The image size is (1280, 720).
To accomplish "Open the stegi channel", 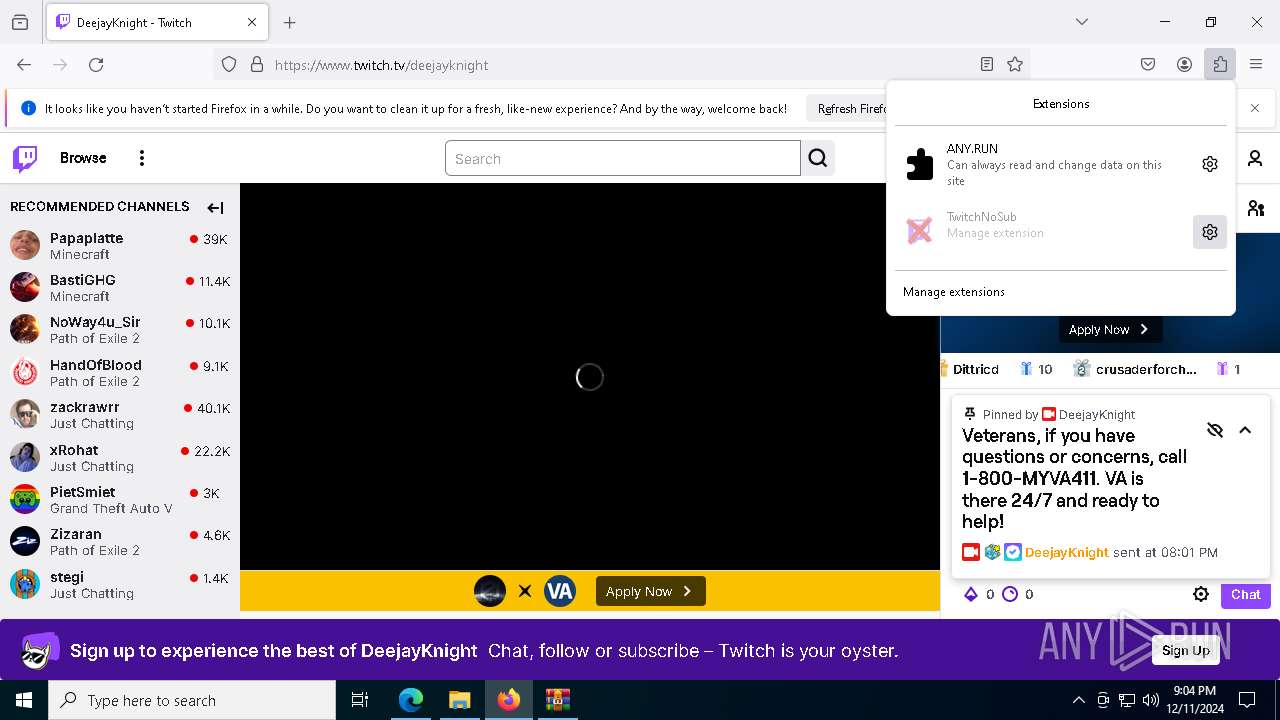I will click(120, 584).
